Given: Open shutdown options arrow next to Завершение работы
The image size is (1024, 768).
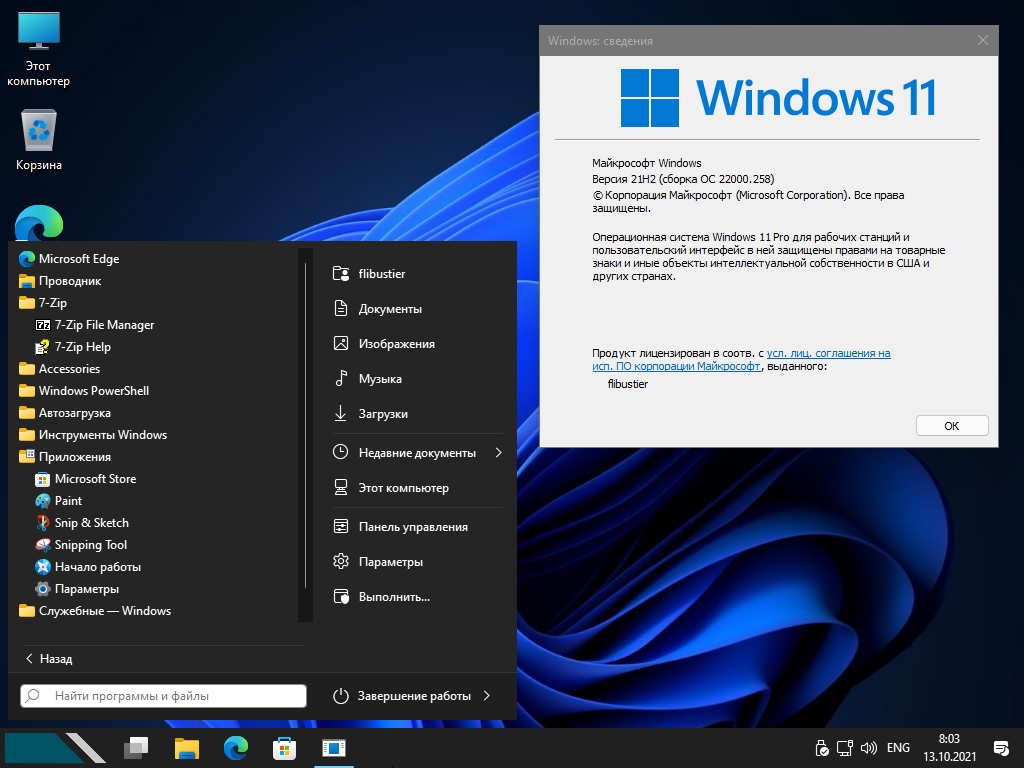Looking at the screenshot, I should click(x=487, y=696).
